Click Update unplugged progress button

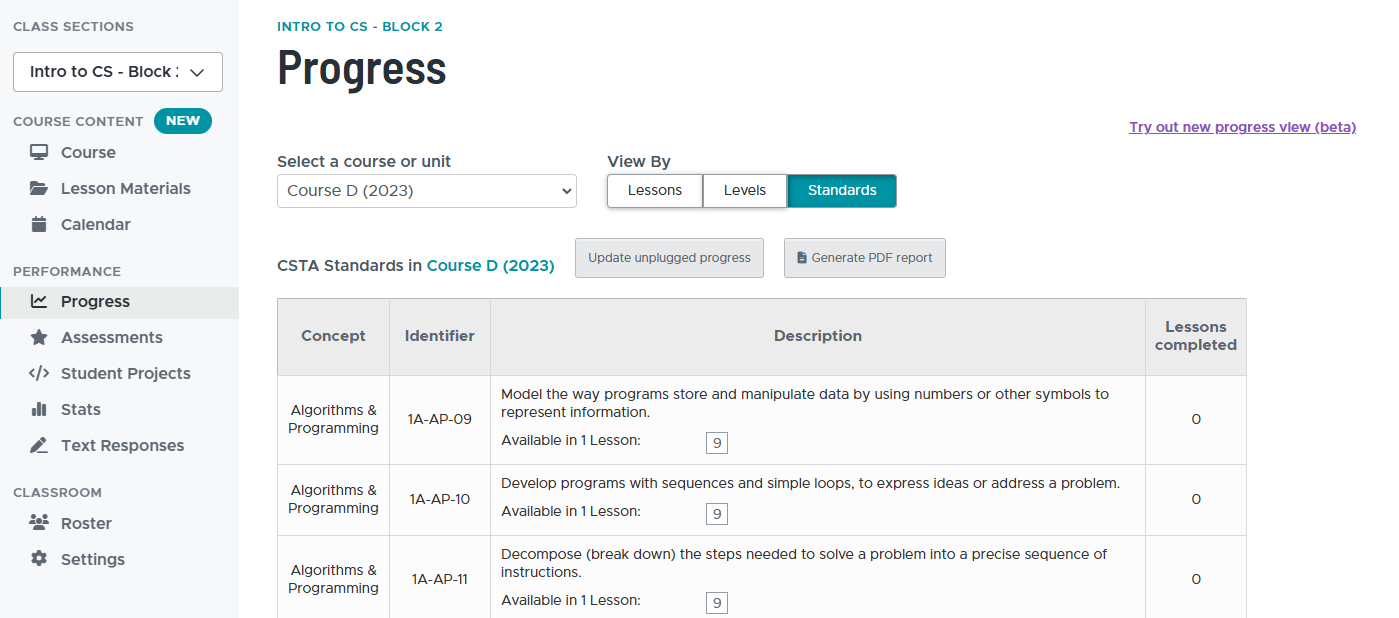tap(669, 258)
